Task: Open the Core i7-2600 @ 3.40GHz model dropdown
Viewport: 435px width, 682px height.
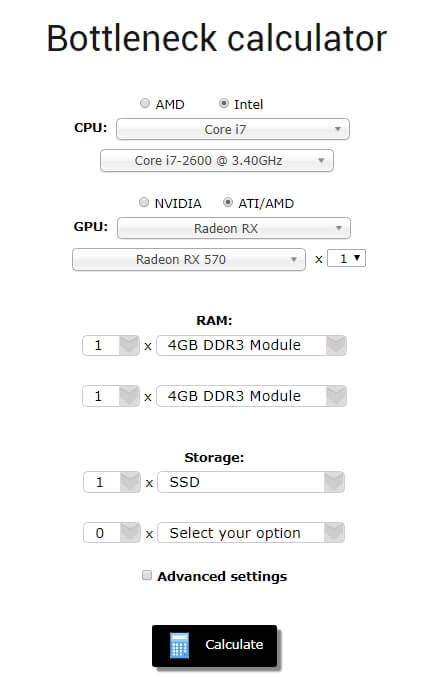Action: [217, 160]
